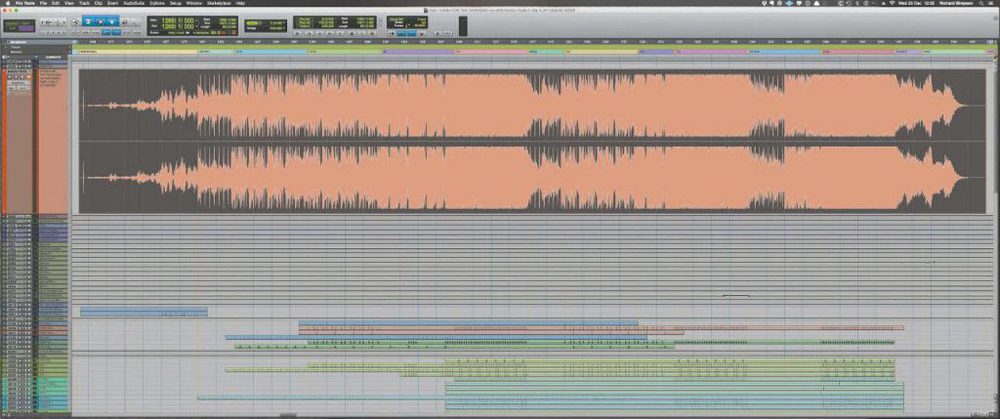Click the purple marker section left of centre
Viewport: 1000px width, 419px height.
tap(418, 52)
